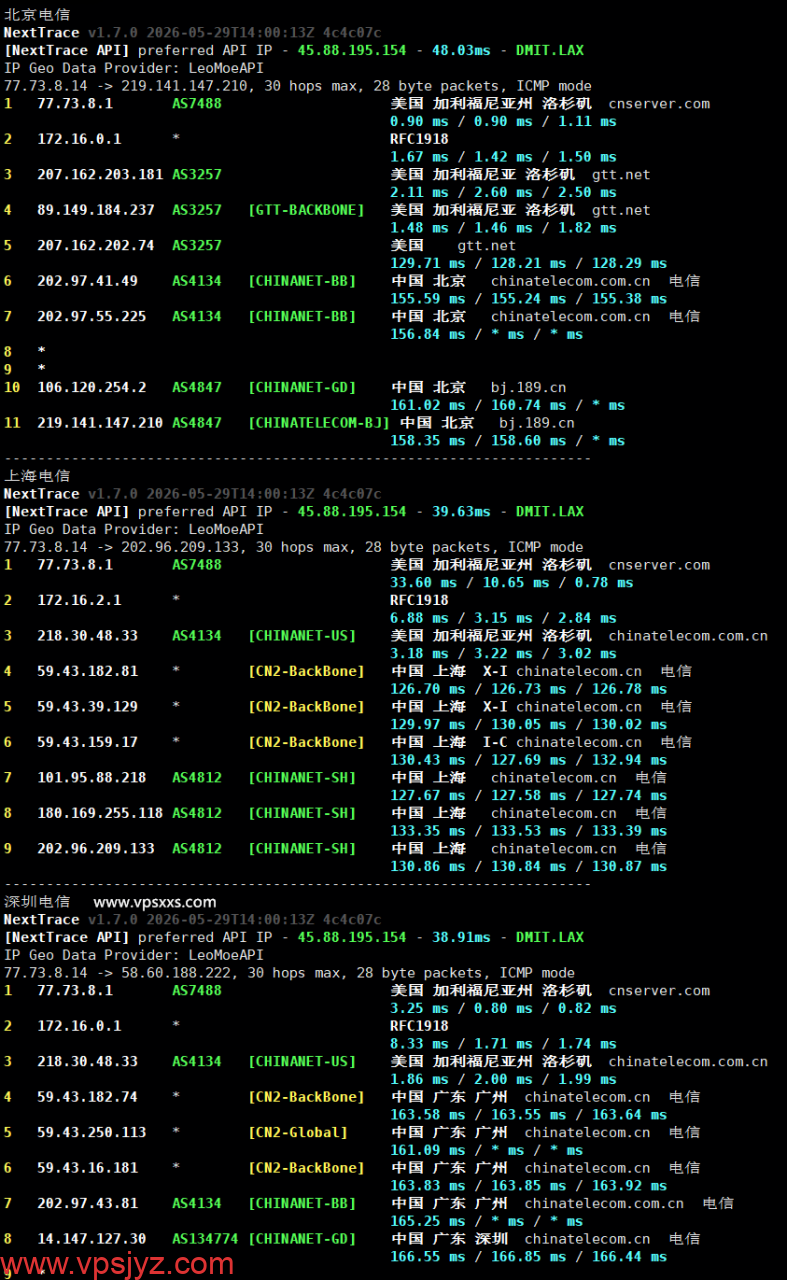The height and width of the screenshot is (1280, 787).
Task: Click IP address 202.97.43.81
Action: pos(88,1203)
